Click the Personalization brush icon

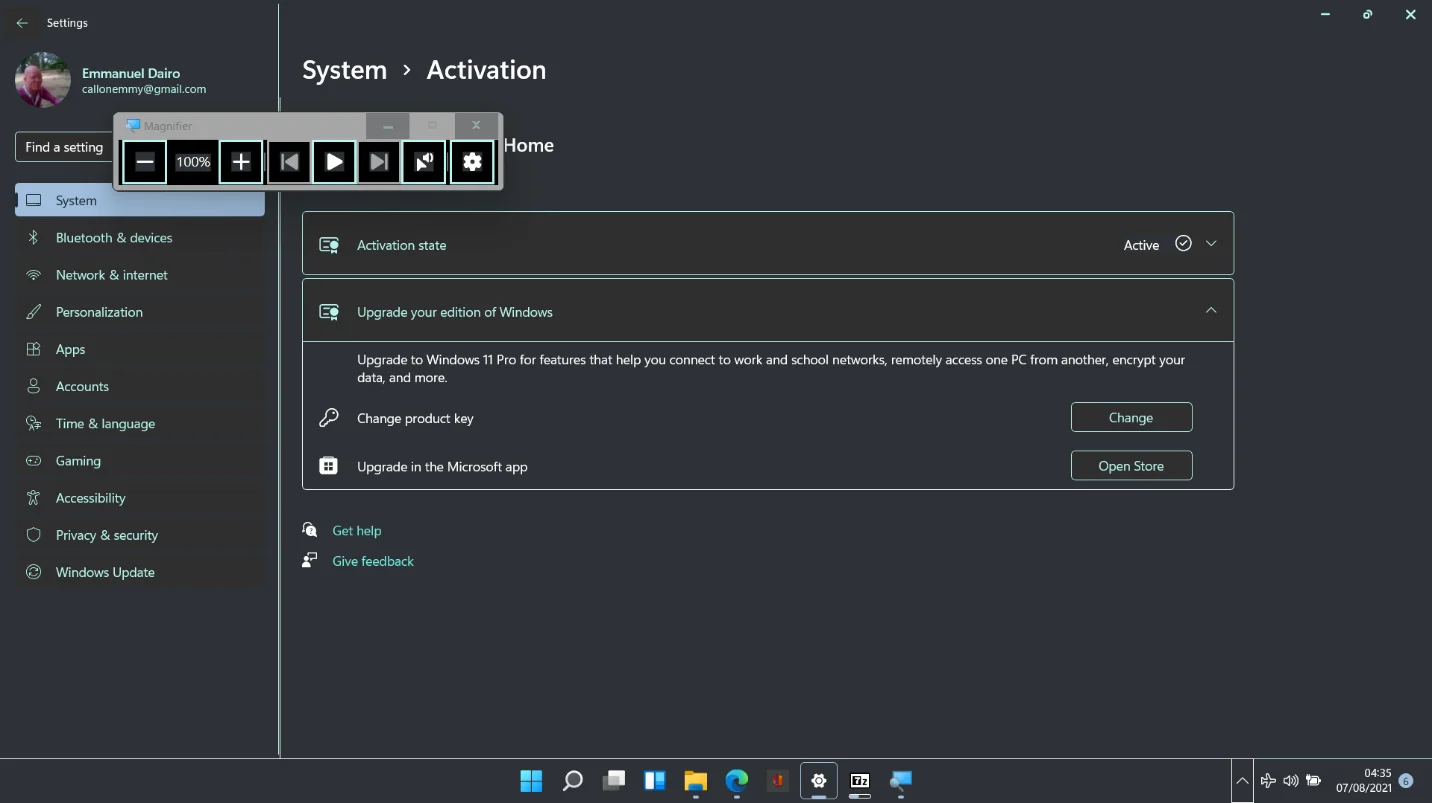click(x=33, y=312)
